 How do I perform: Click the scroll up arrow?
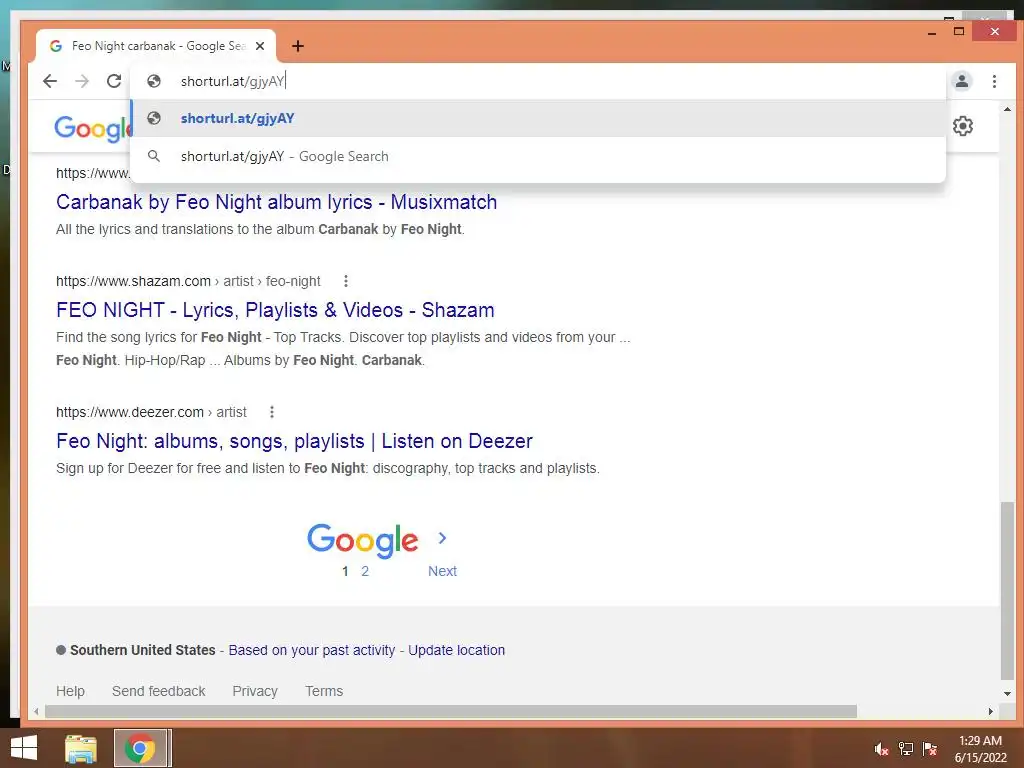[1007, 109]
